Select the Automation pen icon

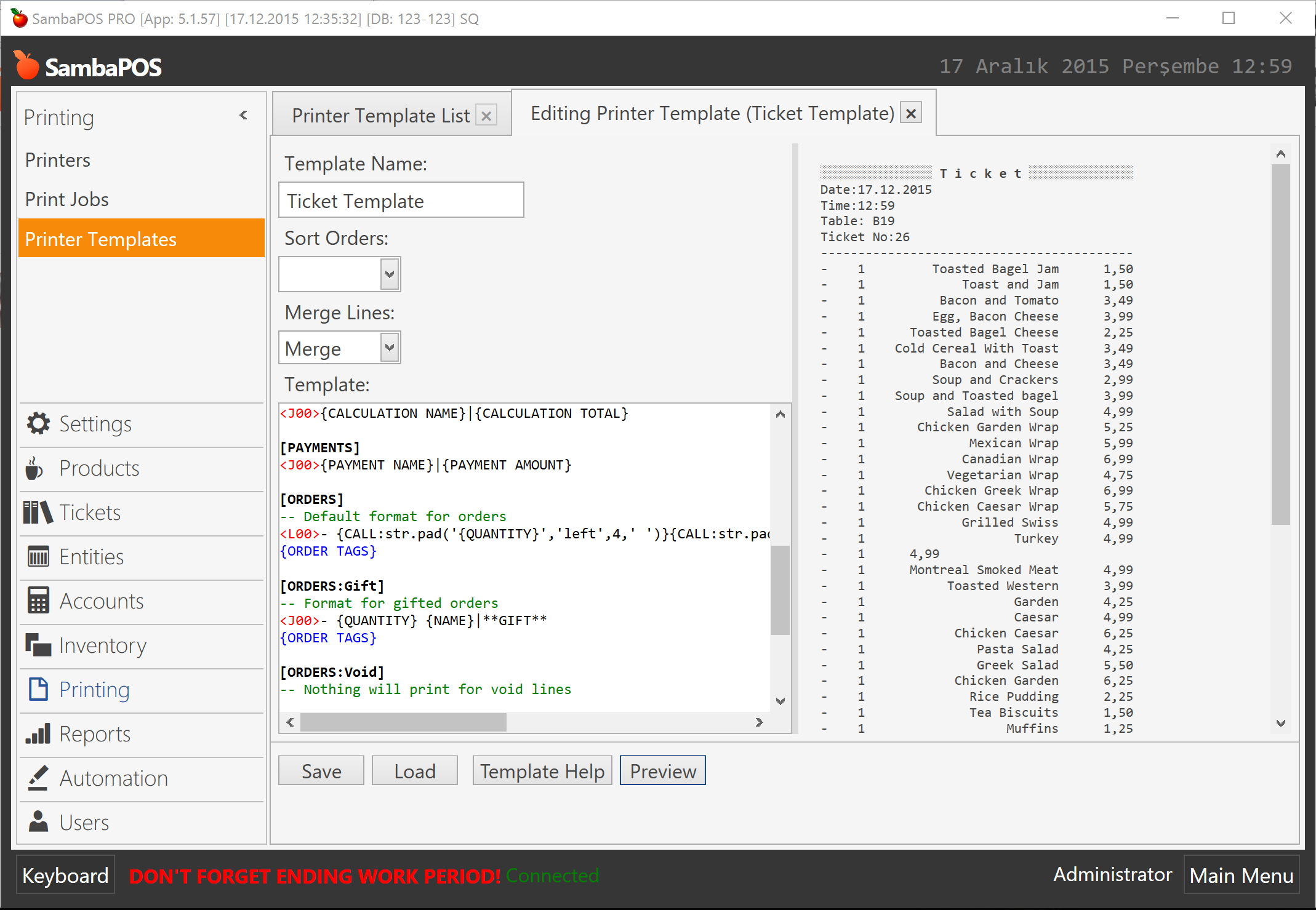click(x=38, y=778)
